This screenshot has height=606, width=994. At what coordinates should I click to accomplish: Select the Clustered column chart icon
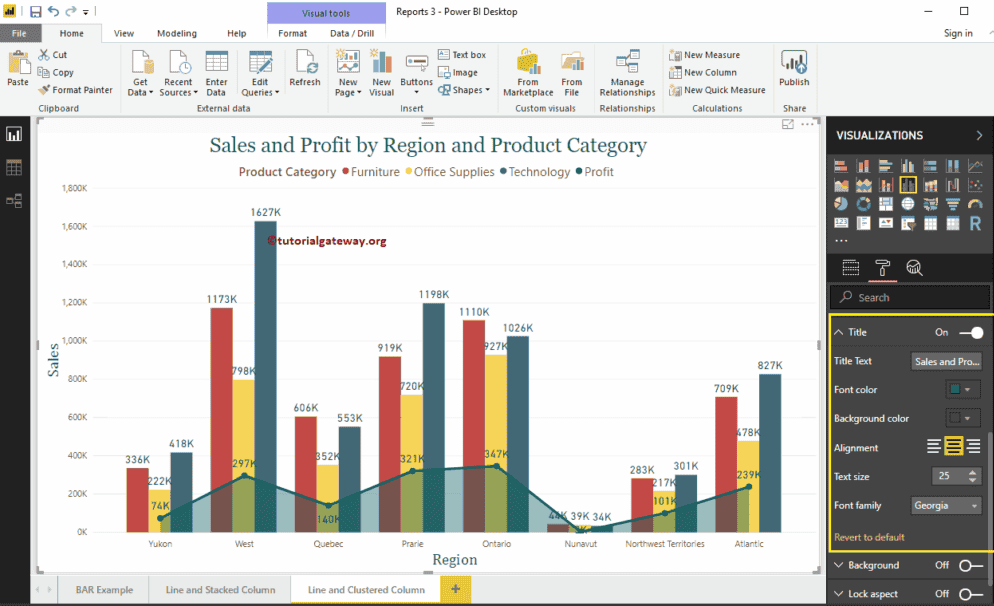pyautogui.click(x=908, y=166)
